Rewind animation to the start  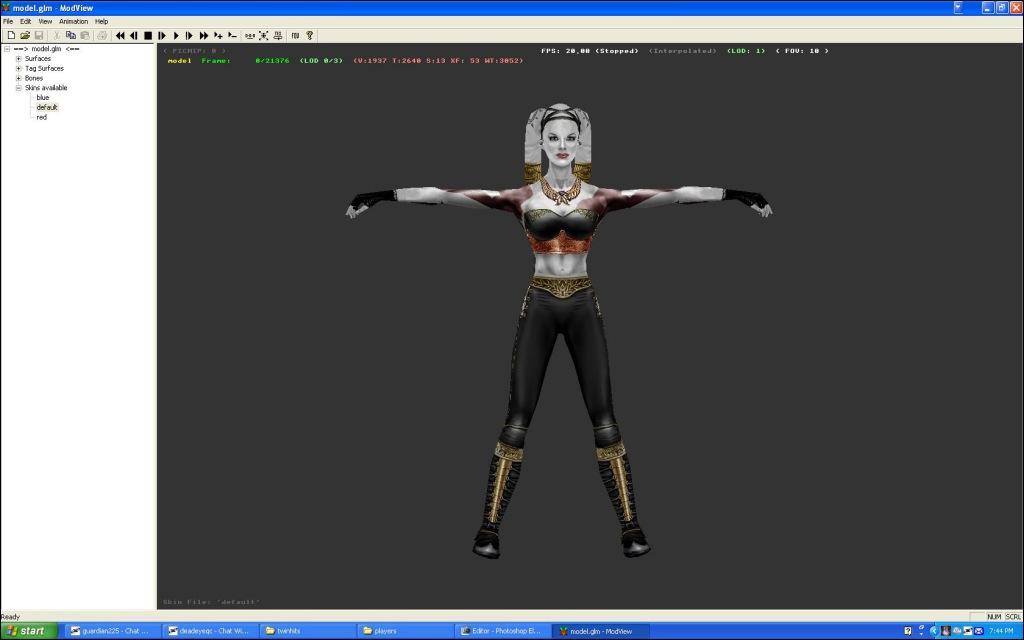(120, 35)
